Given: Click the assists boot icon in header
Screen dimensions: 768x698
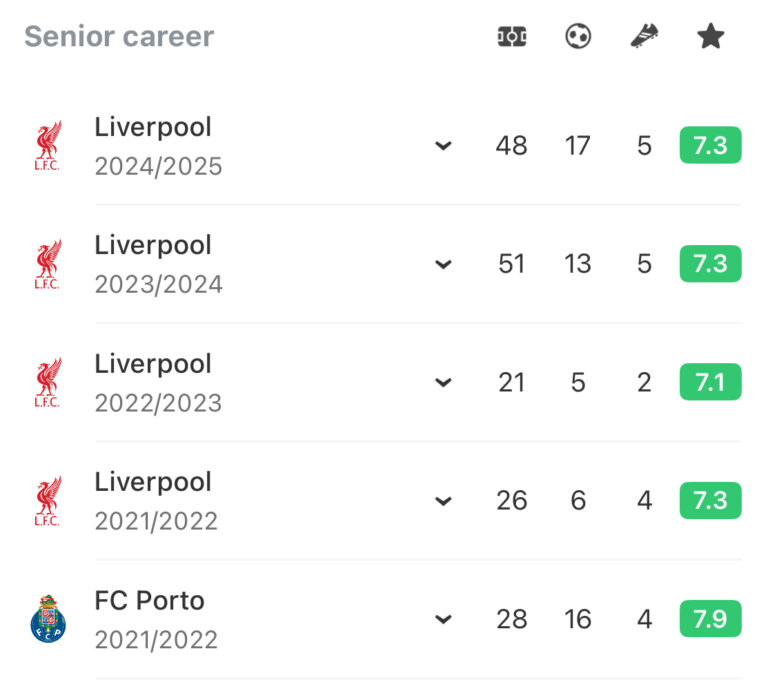Looking at the screenshot, I should [644, 37].
